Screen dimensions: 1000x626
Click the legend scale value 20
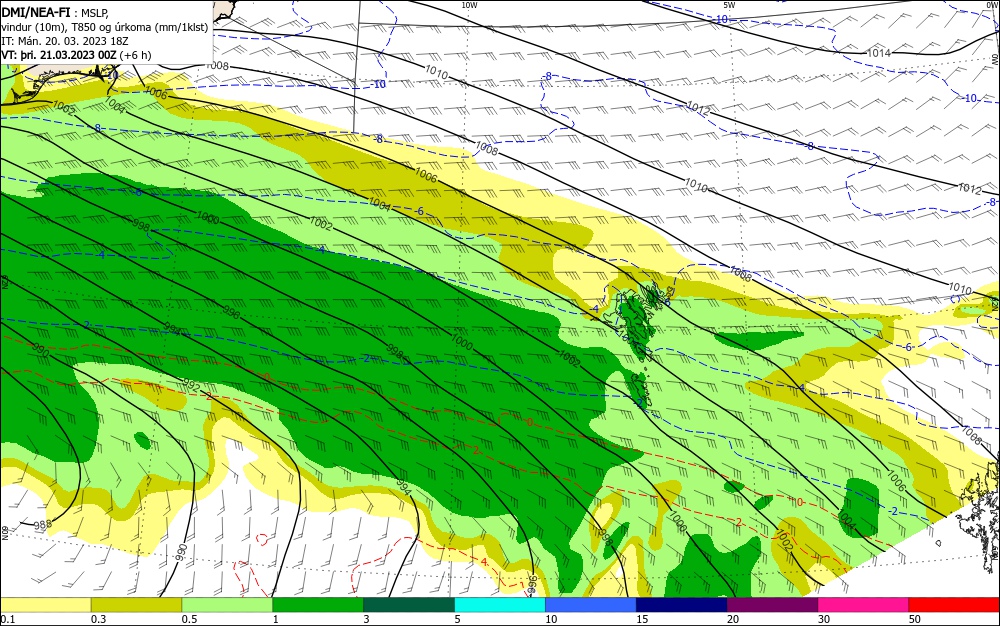click(733, 619)
